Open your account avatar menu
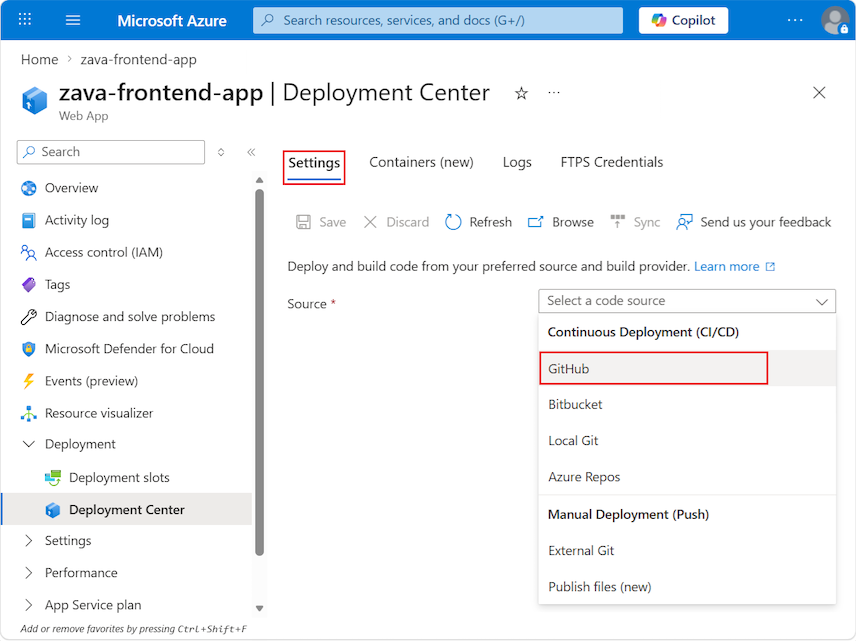 835,20
